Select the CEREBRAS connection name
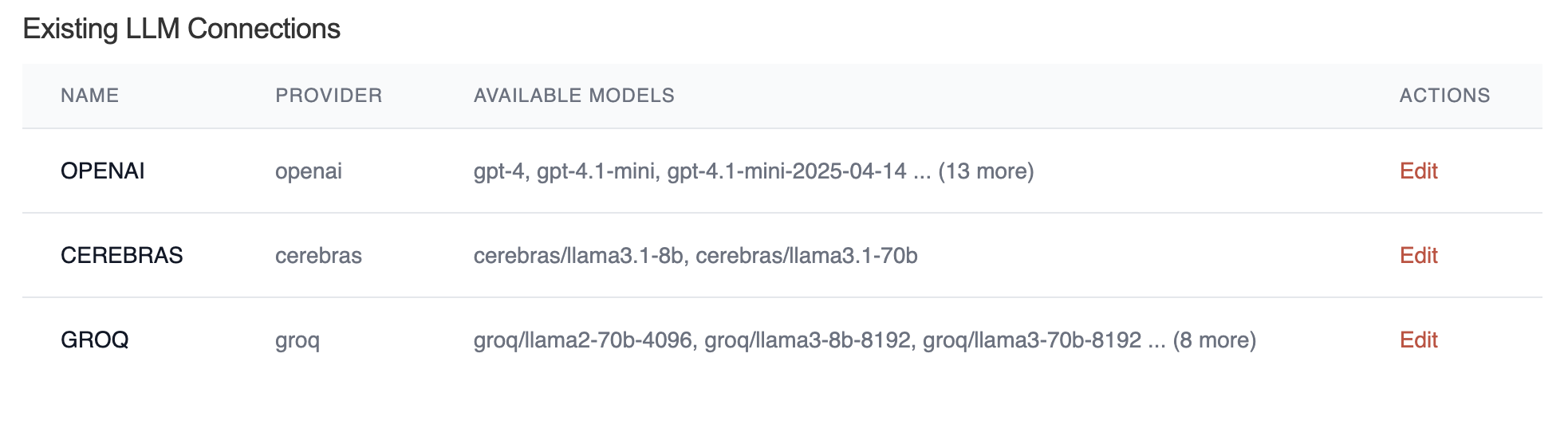The image size is (1568, 424). (121, 256)
